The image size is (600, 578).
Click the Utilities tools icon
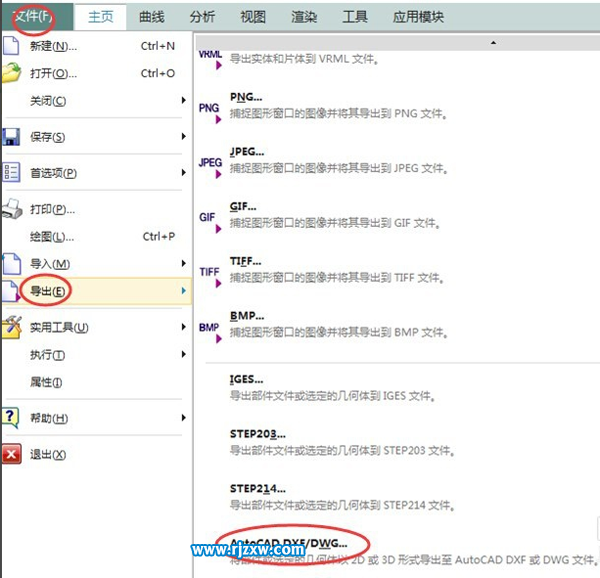(12, 327)
